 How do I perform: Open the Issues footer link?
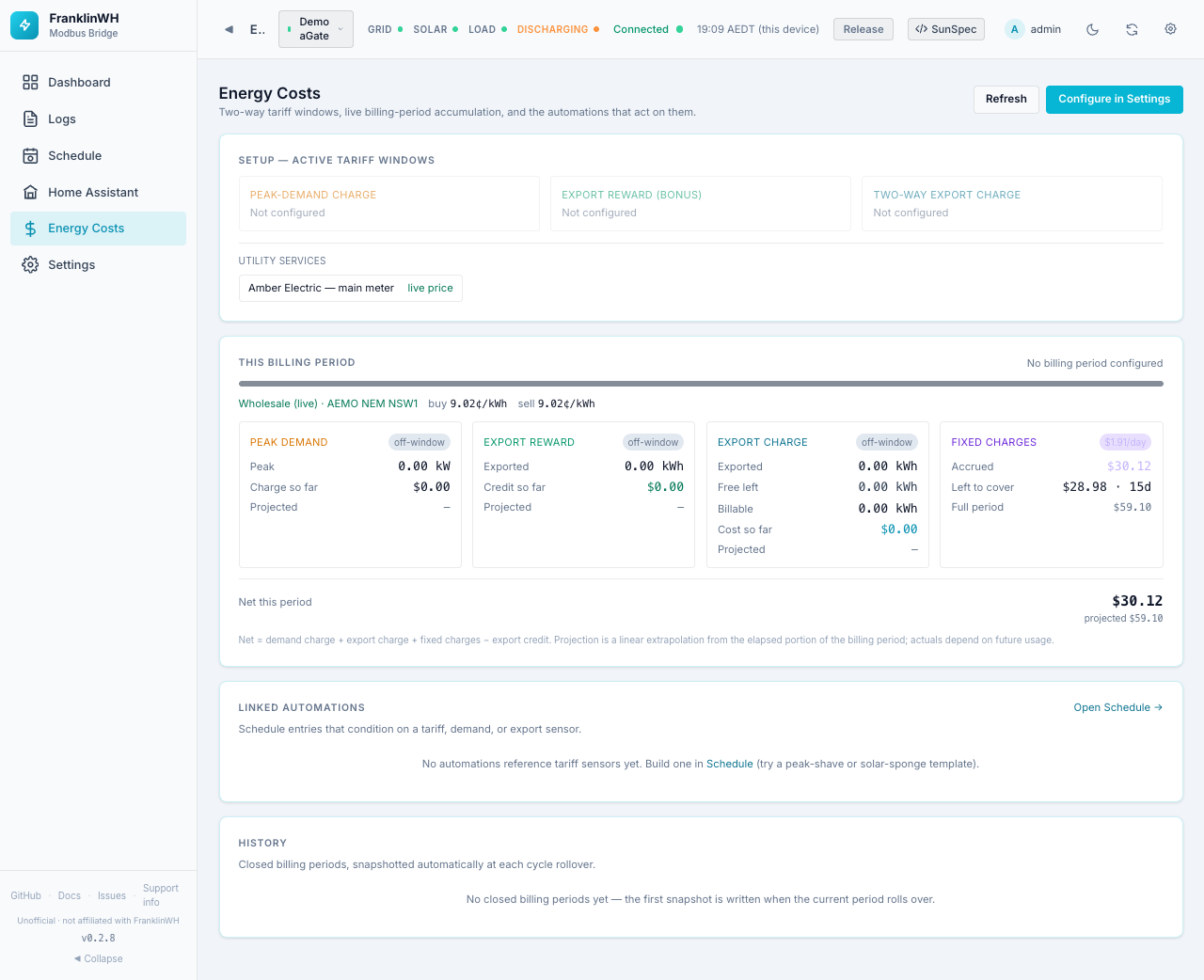click(x=112, y=895)
